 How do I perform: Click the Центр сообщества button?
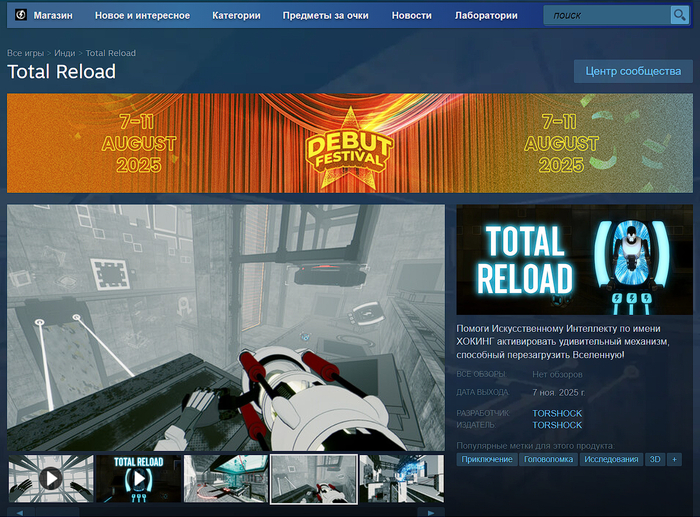632,71
